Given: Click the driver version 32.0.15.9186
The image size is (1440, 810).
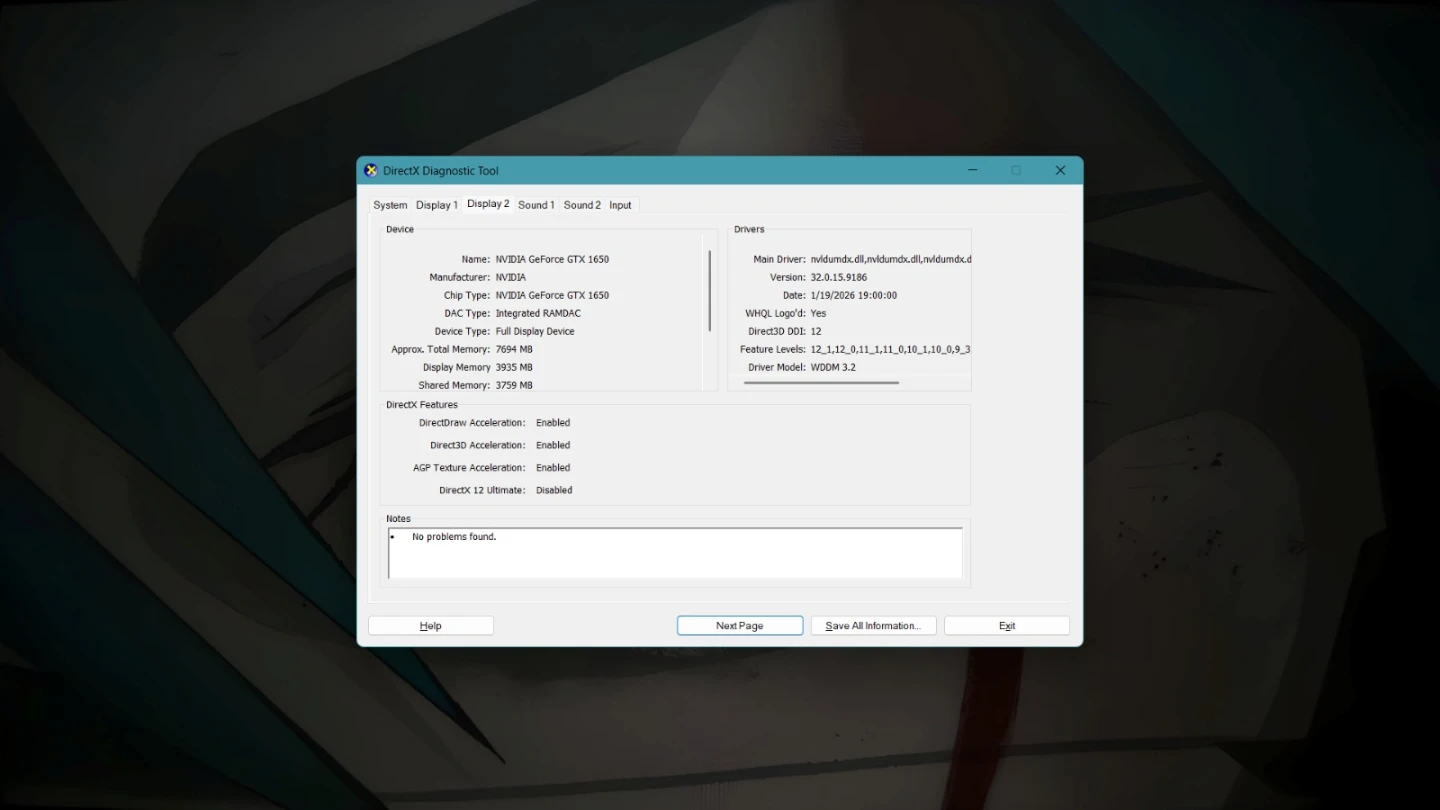Looking at the screenshot, I should [839, 277].
